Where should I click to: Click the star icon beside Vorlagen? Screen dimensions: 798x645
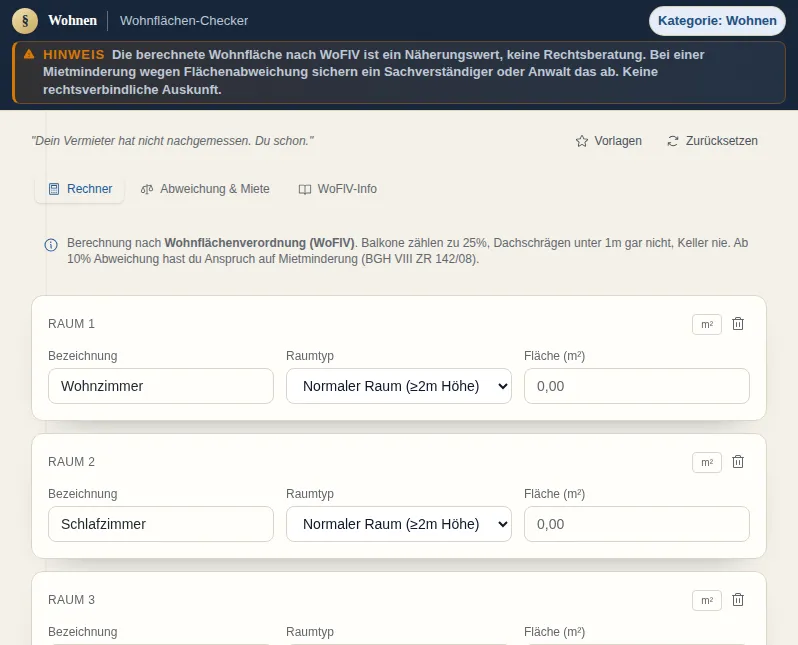582,141
